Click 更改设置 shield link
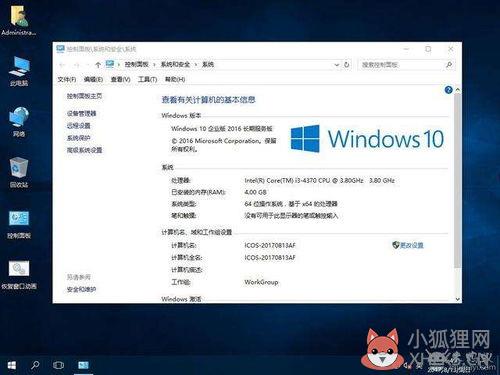 pyautogui.click(x=408, y=245)
